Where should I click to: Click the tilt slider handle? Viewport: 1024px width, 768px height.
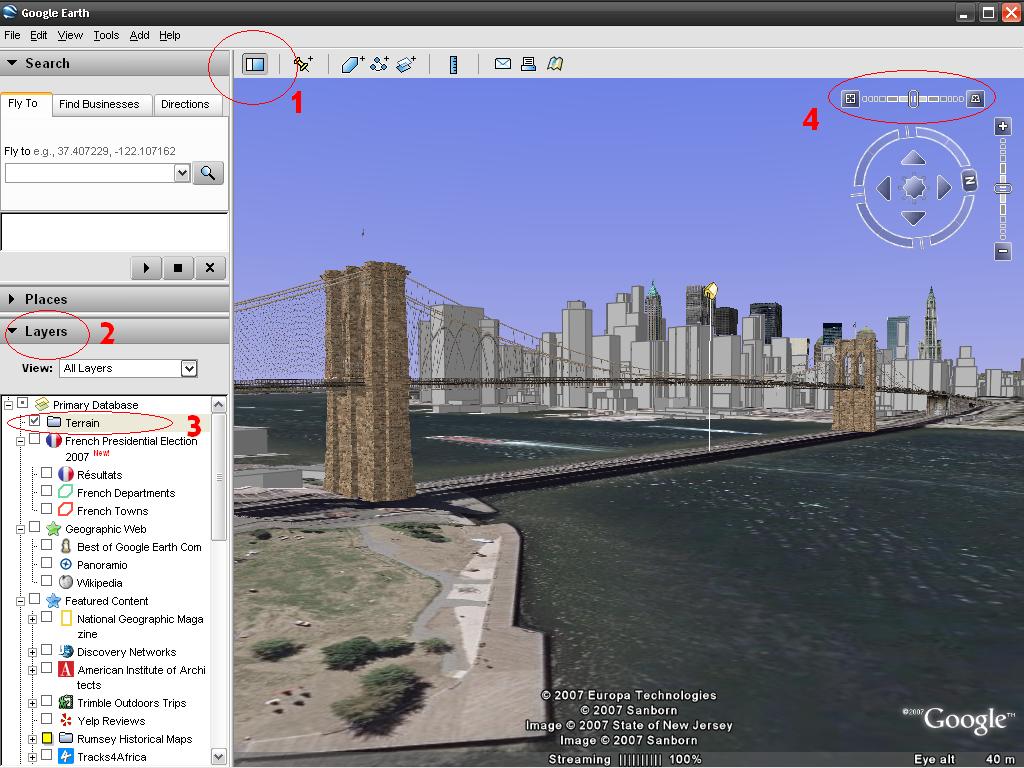pos(913,99)
